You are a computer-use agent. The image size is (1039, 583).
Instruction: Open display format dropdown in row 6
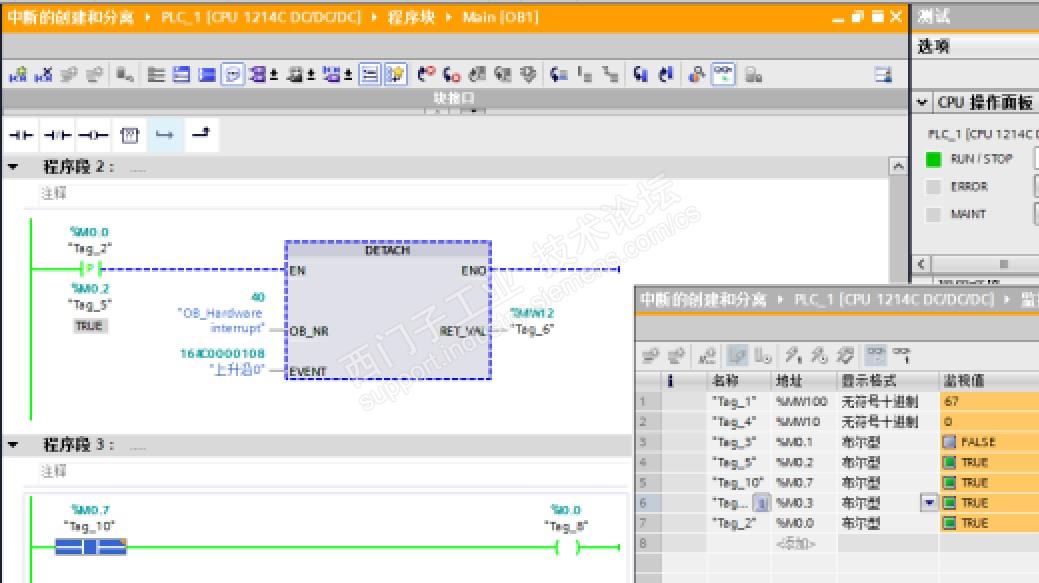coord(929,503)
